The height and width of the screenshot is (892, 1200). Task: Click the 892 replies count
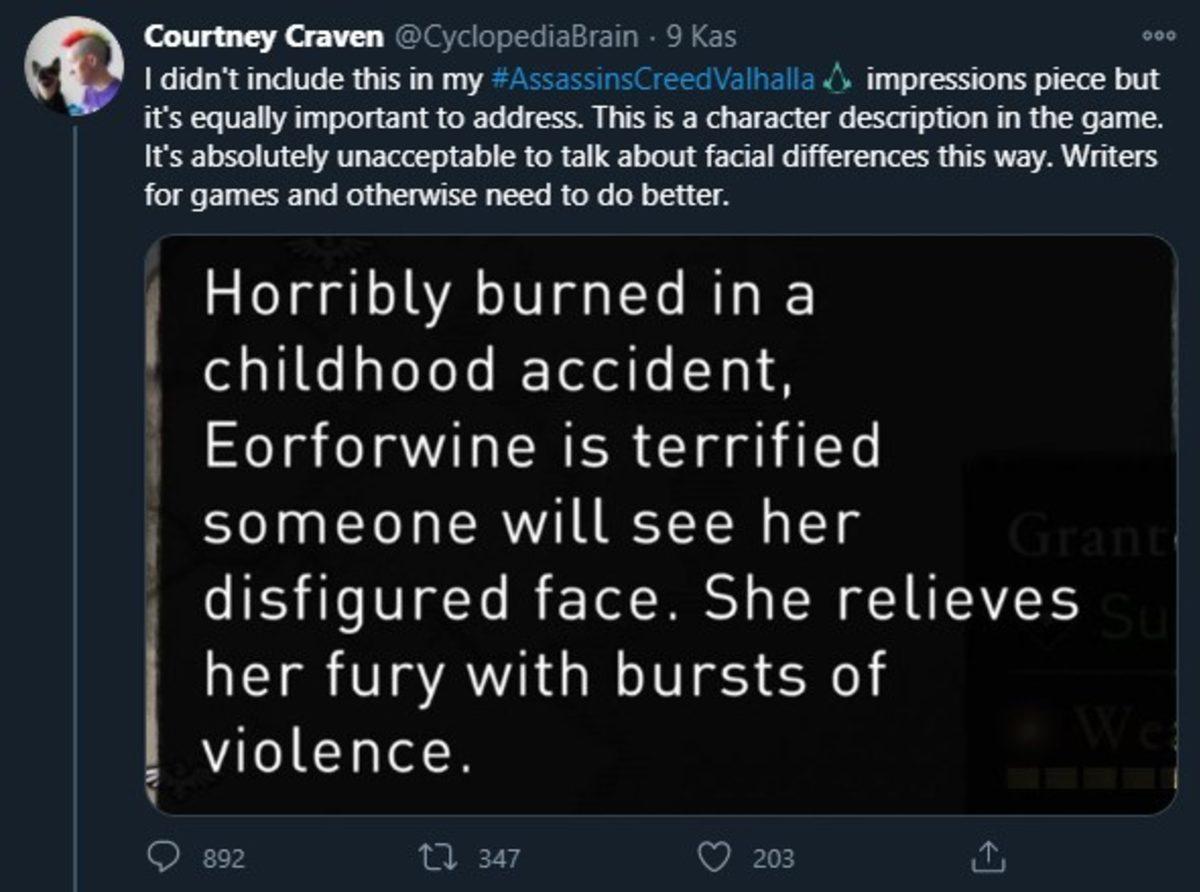[x=224, y=857]
